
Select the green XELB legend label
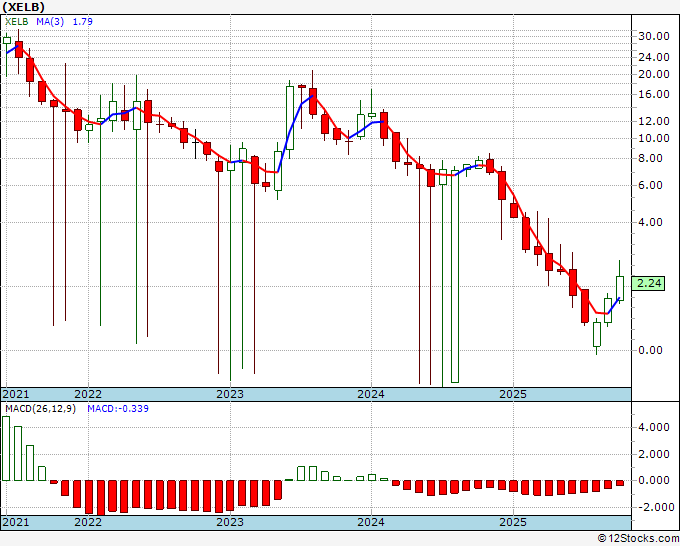click(x=16, y=22)
